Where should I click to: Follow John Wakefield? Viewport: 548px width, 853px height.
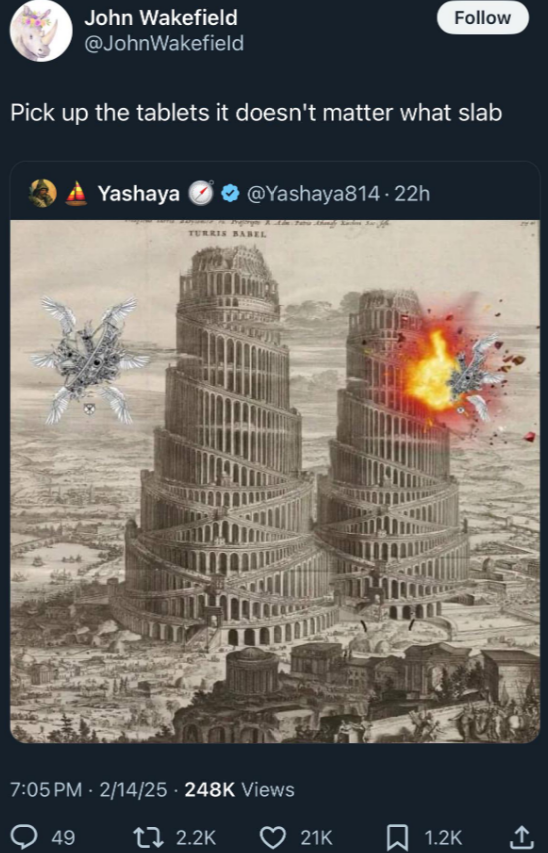[x=483, y=18]
